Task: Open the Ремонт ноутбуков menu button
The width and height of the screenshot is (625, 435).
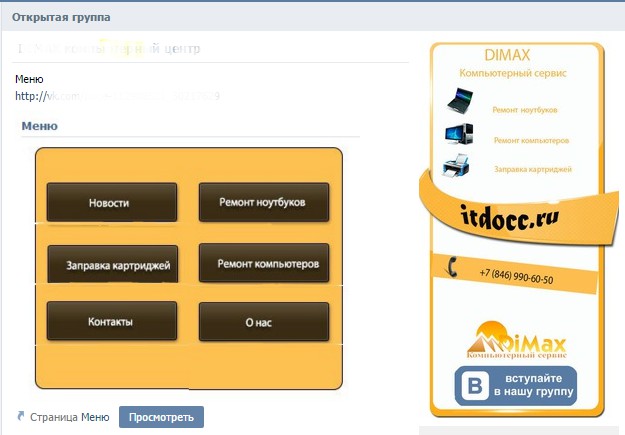Action: (264, 202)
